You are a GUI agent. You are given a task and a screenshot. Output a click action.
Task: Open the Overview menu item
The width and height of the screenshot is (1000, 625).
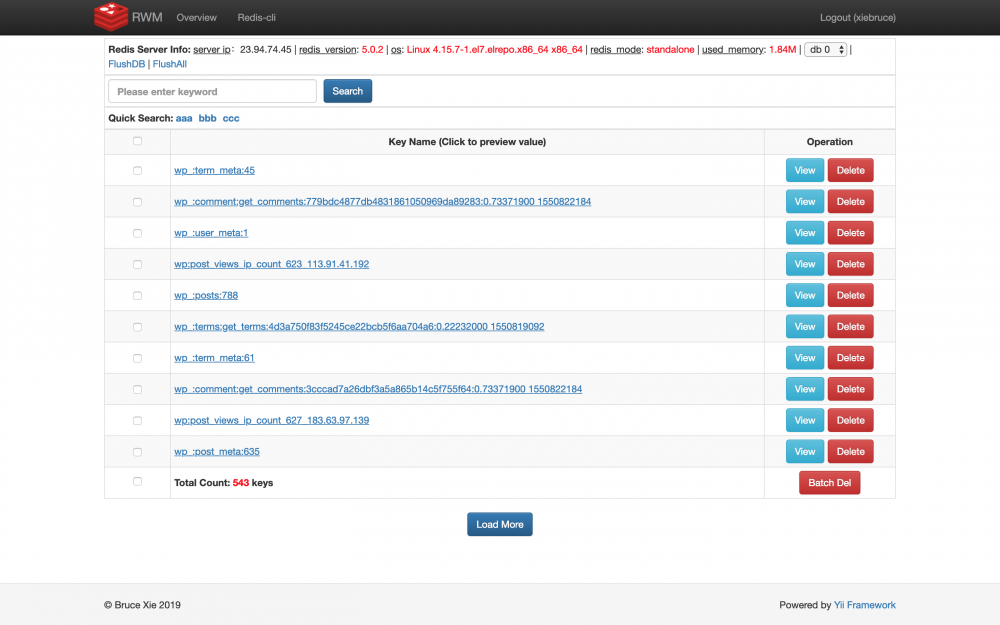[x=196, y=18]
